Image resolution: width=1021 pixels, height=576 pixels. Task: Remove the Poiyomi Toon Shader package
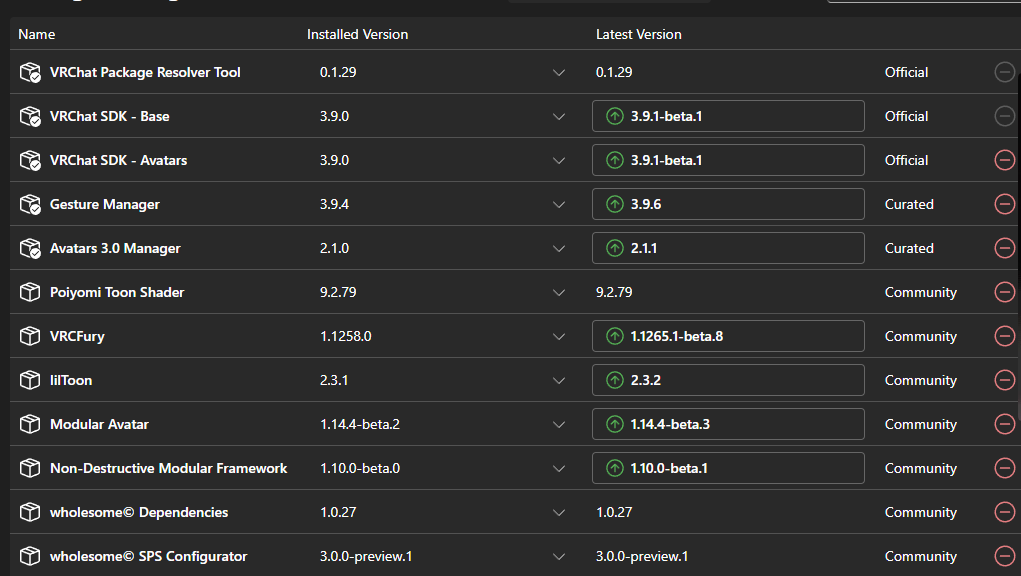point(1005,292)
